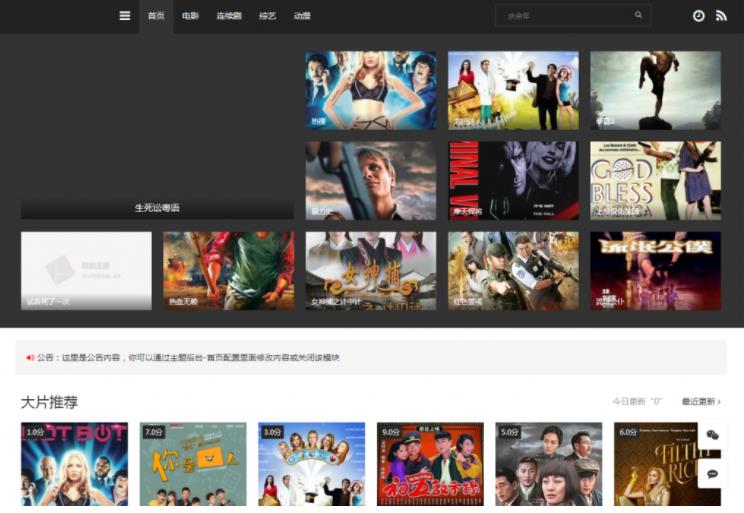The height and width of the screenshot is (513, 744).
Task: Open the 5.0分 rated drama poster
Action: click(x=549, y=464)
